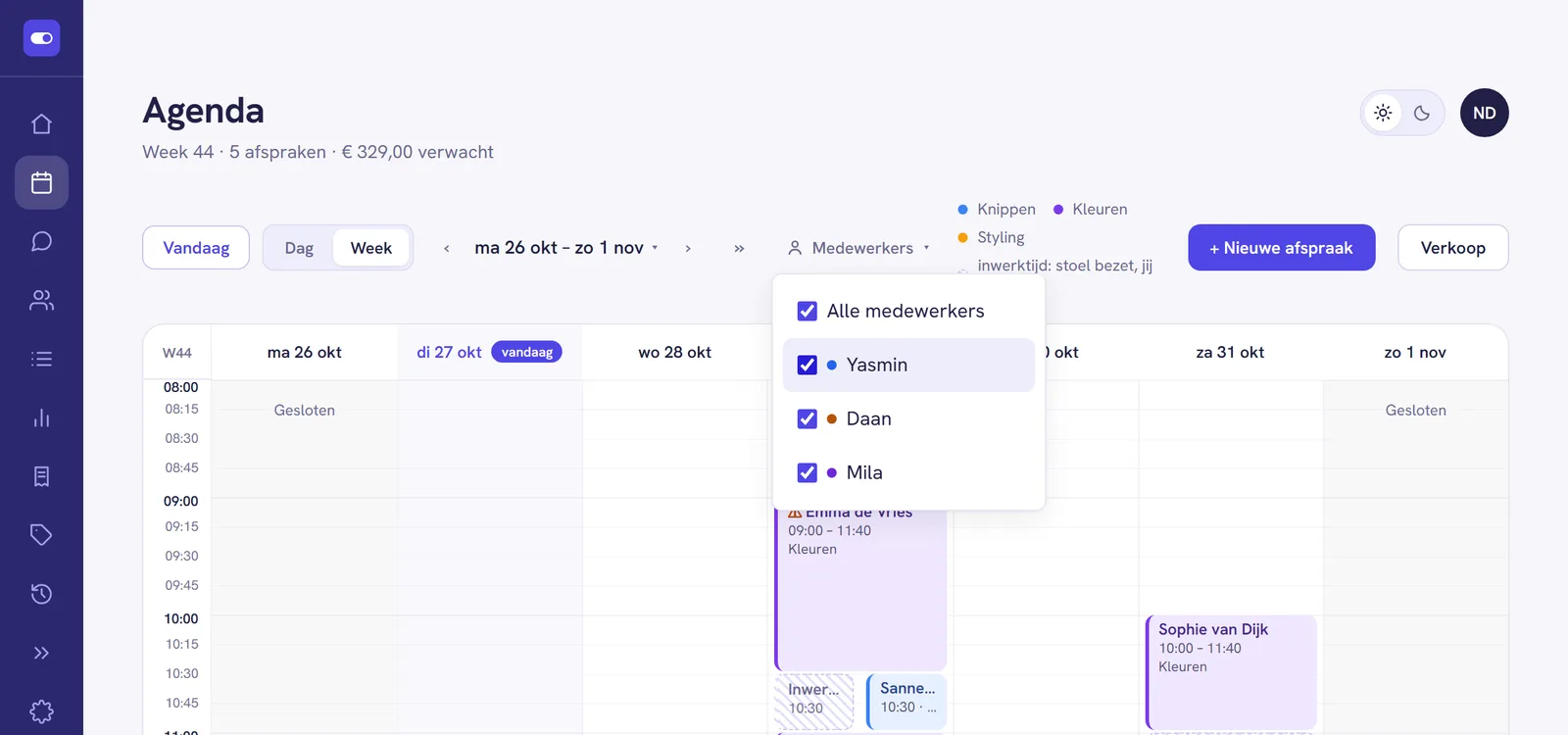
Task: Click the Knippen legend dot
Action: [x=962, y=210]
